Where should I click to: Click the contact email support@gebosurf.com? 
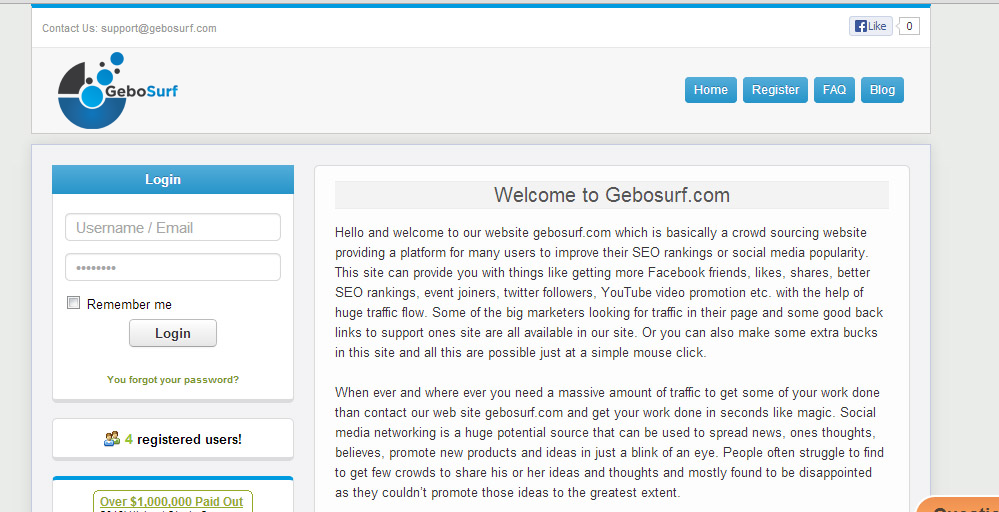click(159, 28)
